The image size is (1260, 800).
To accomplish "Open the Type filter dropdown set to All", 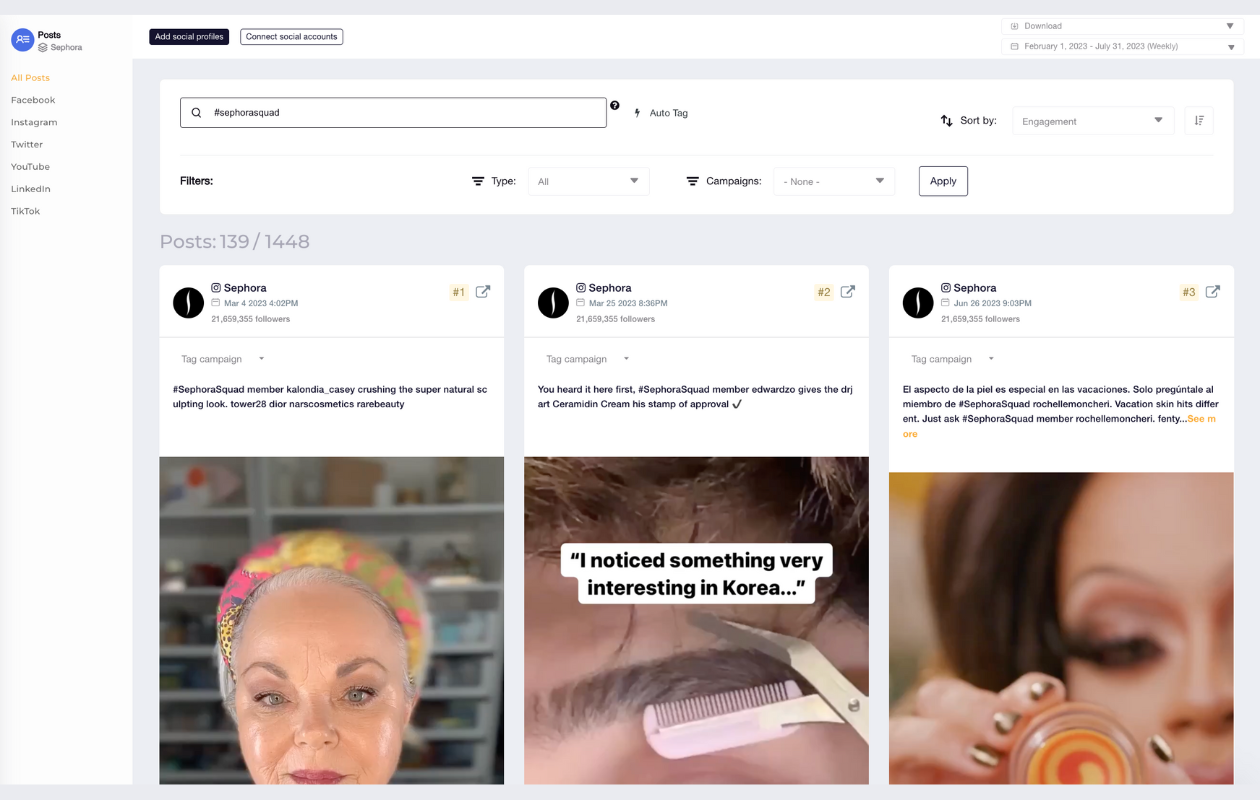I will tap(588, 181).
